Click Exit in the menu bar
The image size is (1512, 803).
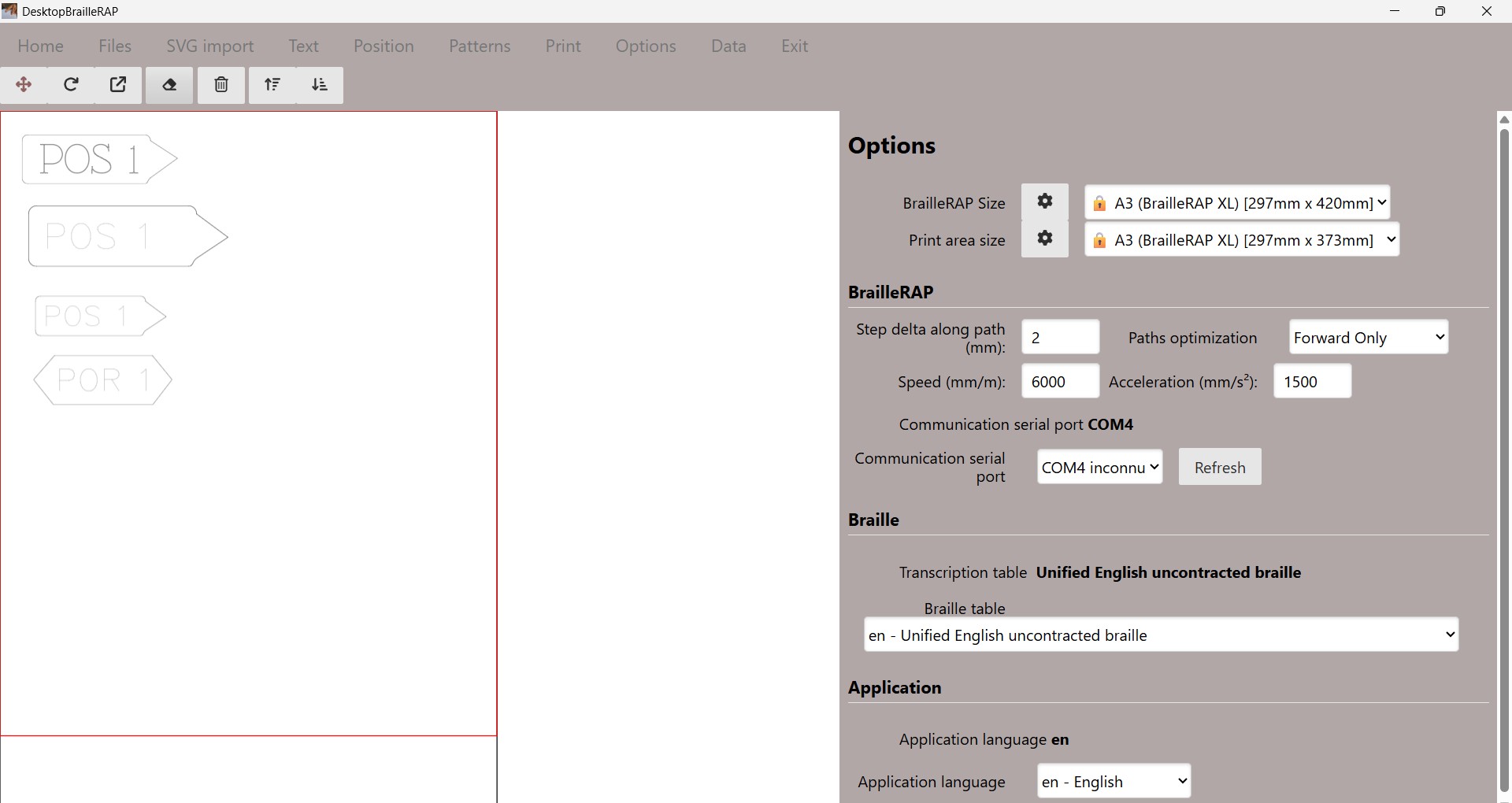pyautogui.click(x=795, y=46)
